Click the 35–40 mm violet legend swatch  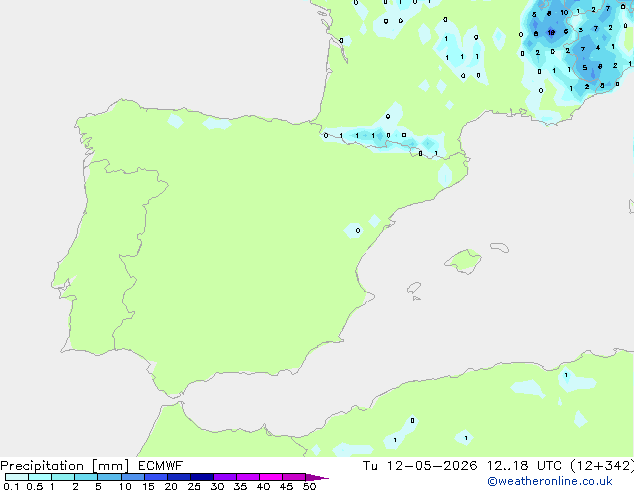(x=248, y=477)
